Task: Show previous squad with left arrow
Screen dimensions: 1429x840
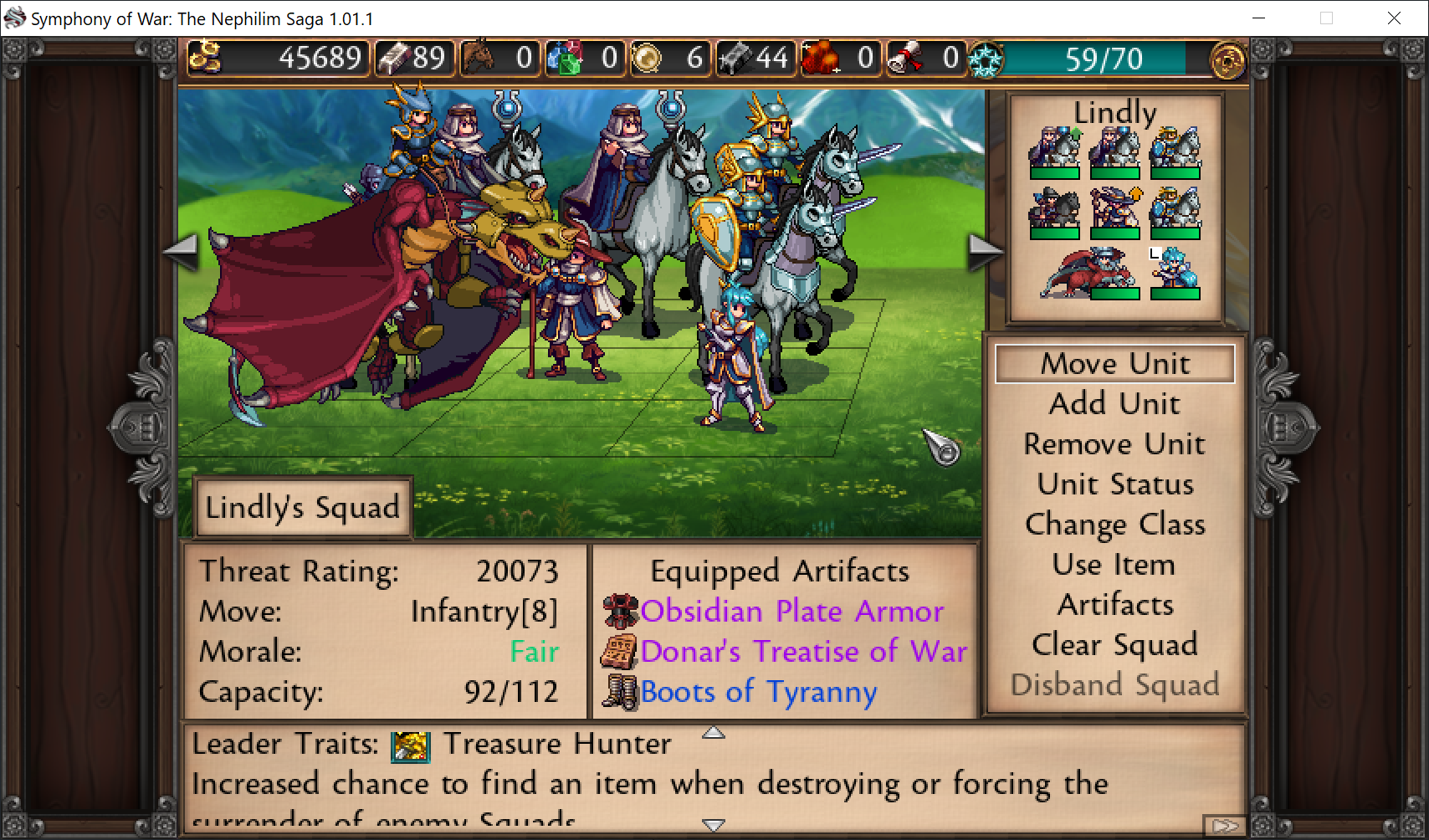Action: pos(181,251)
